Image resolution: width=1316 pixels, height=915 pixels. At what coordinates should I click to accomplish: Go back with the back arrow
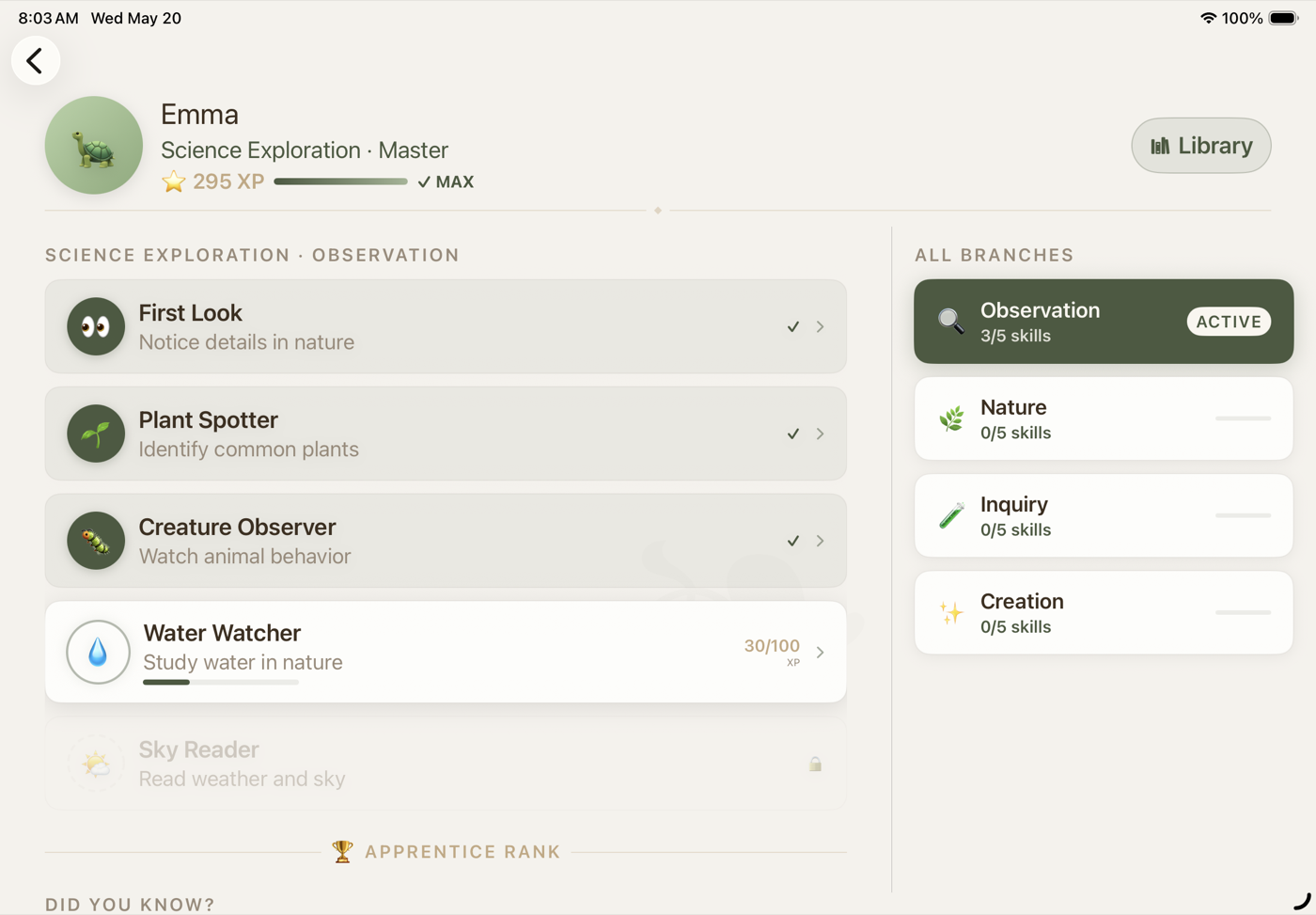pos(36,61)
